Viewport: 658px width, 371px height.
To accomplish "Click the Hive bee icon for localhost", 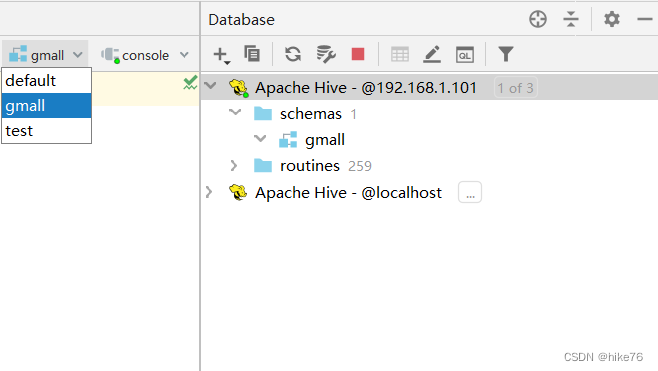I will tap(238, 193).
